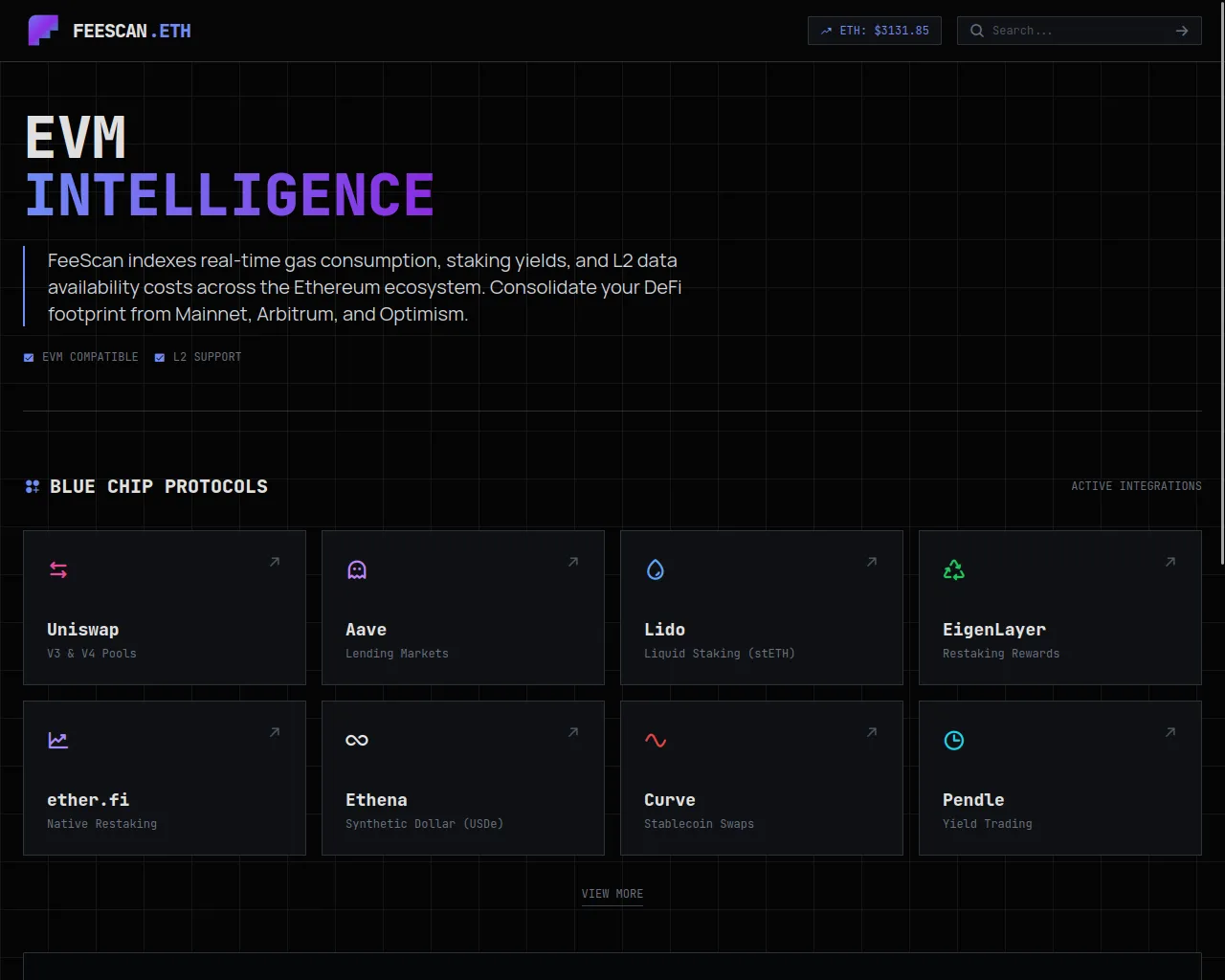Click the page vertical scrollbar
The height and width of the screenshot is (980, 1225).
(x=1221, y=287)
